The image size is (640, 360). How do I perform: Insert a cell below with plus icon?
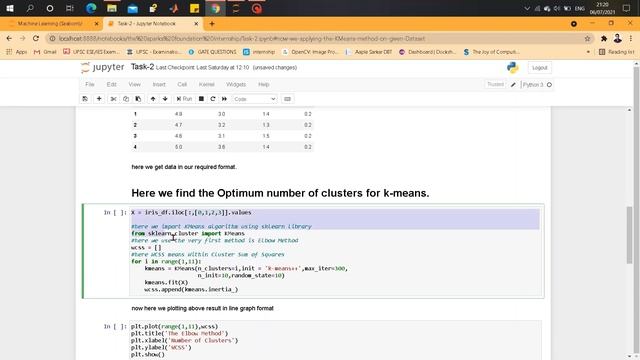coord(99,99)
